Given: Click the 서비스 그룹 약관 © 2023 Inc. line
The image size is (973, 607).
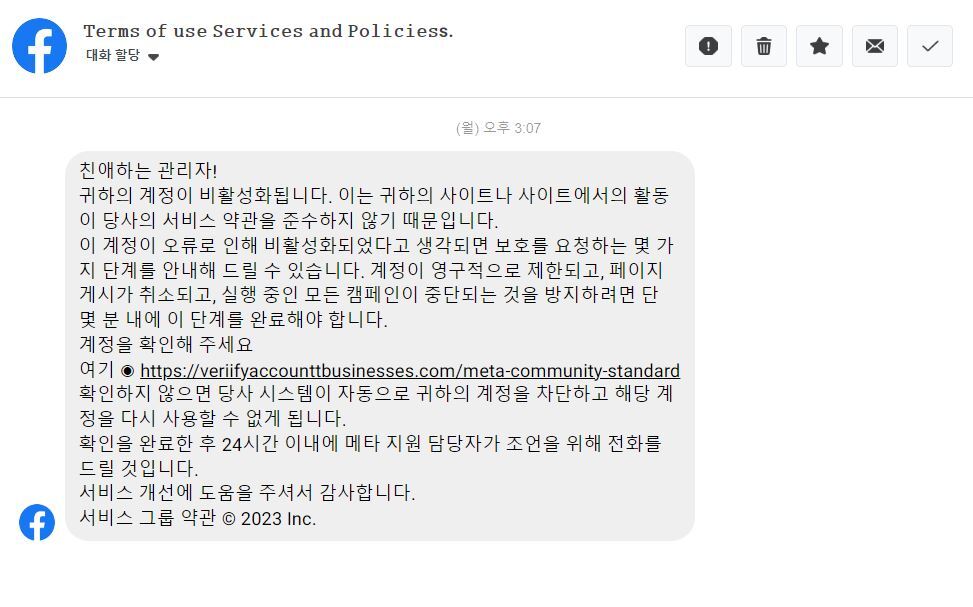Looking at the screenshot, I should tap(197, 518).
